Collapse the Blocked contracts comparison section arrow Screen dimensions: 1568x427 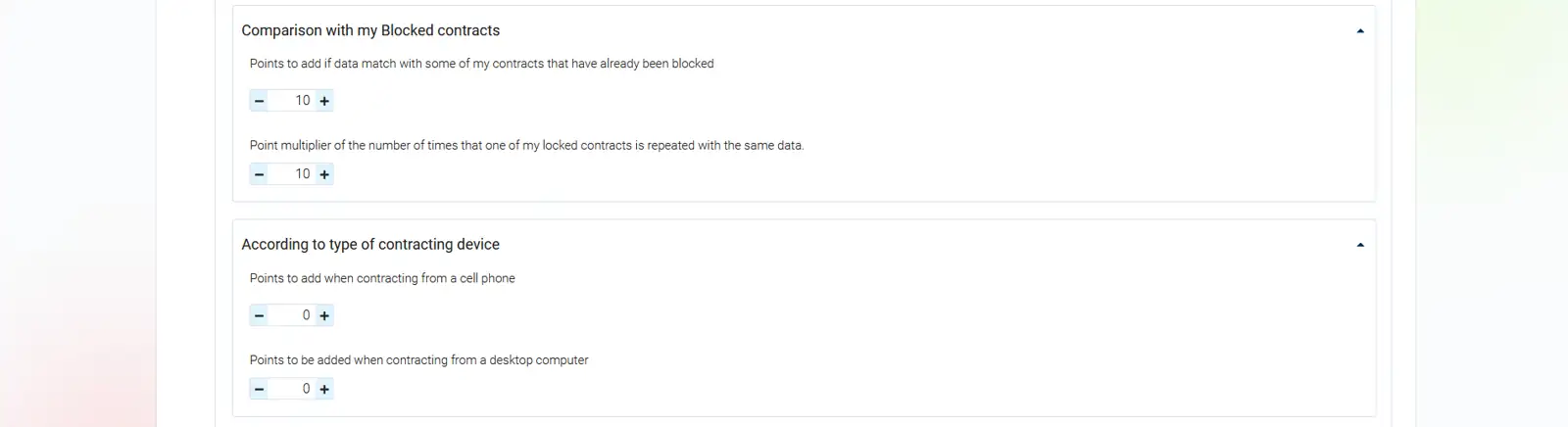pyautogui.click(x=1360, y=31)
